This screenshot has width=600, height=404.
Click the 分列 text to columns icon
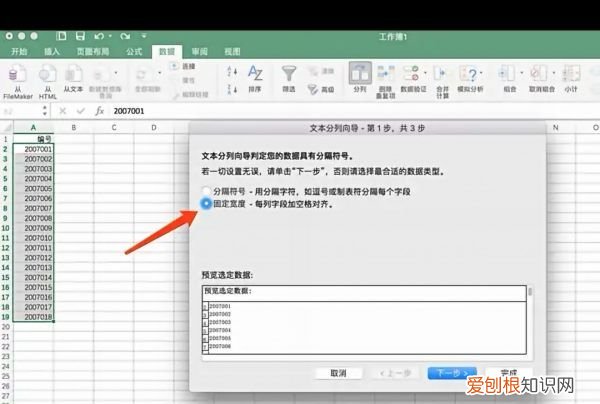360,73
